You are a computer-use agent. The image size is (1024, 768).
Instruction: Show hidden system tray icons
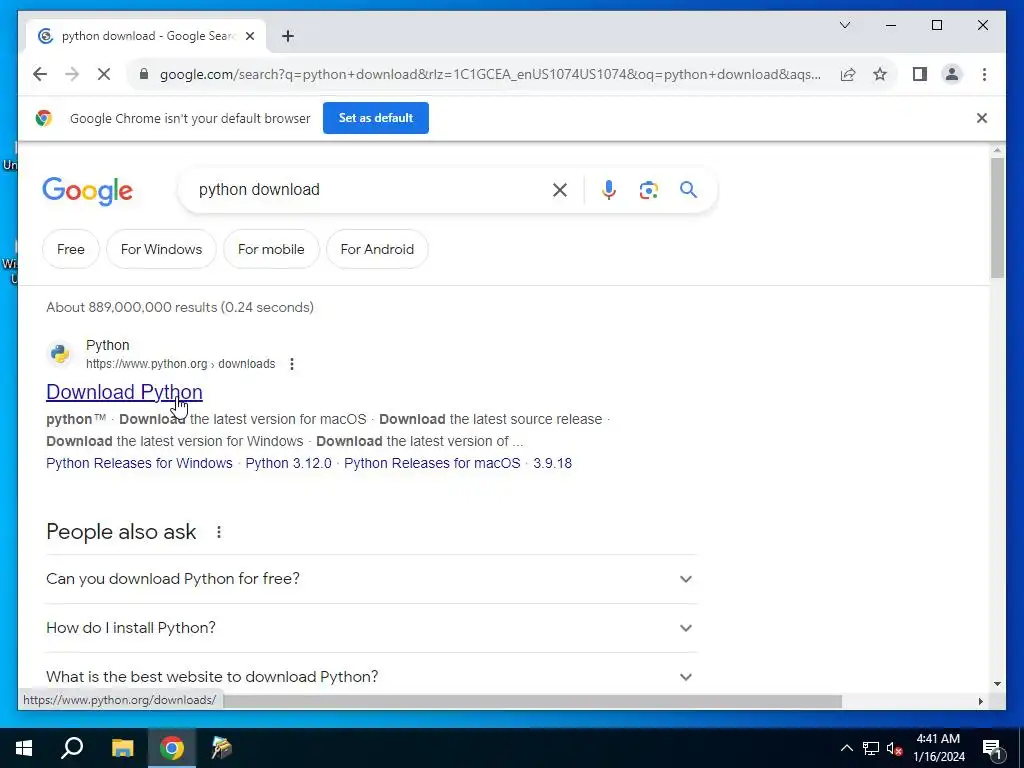point(846,748)
